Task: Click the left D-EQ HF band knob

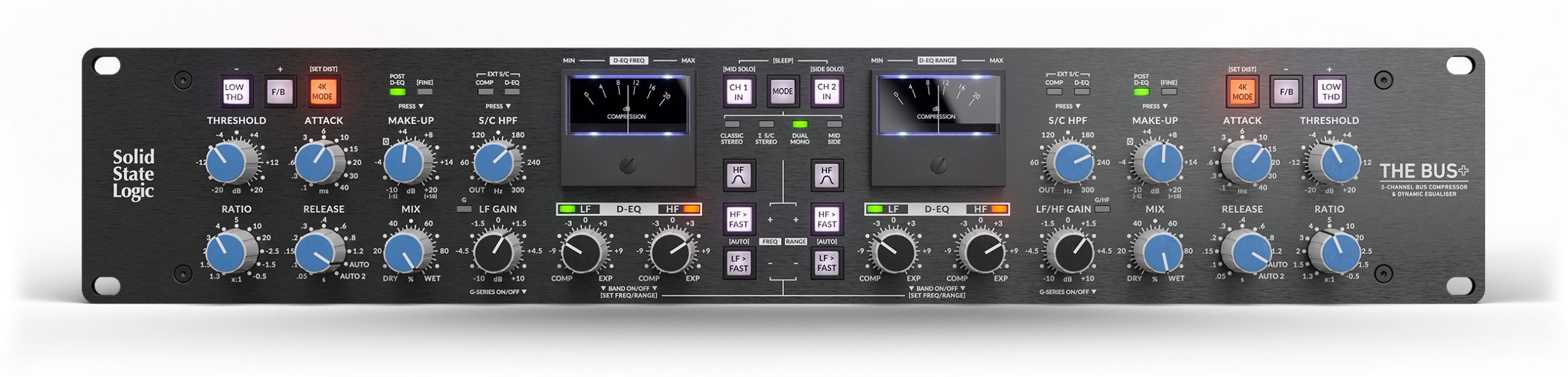Action: point(671,252)
